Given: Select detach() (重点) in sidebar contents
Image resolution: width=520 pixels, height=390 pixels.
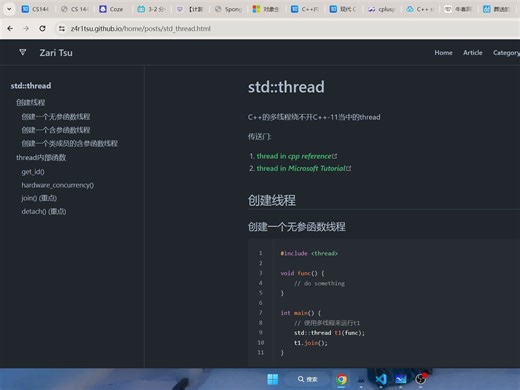Looking at the screenshot, I should [44, 211].
